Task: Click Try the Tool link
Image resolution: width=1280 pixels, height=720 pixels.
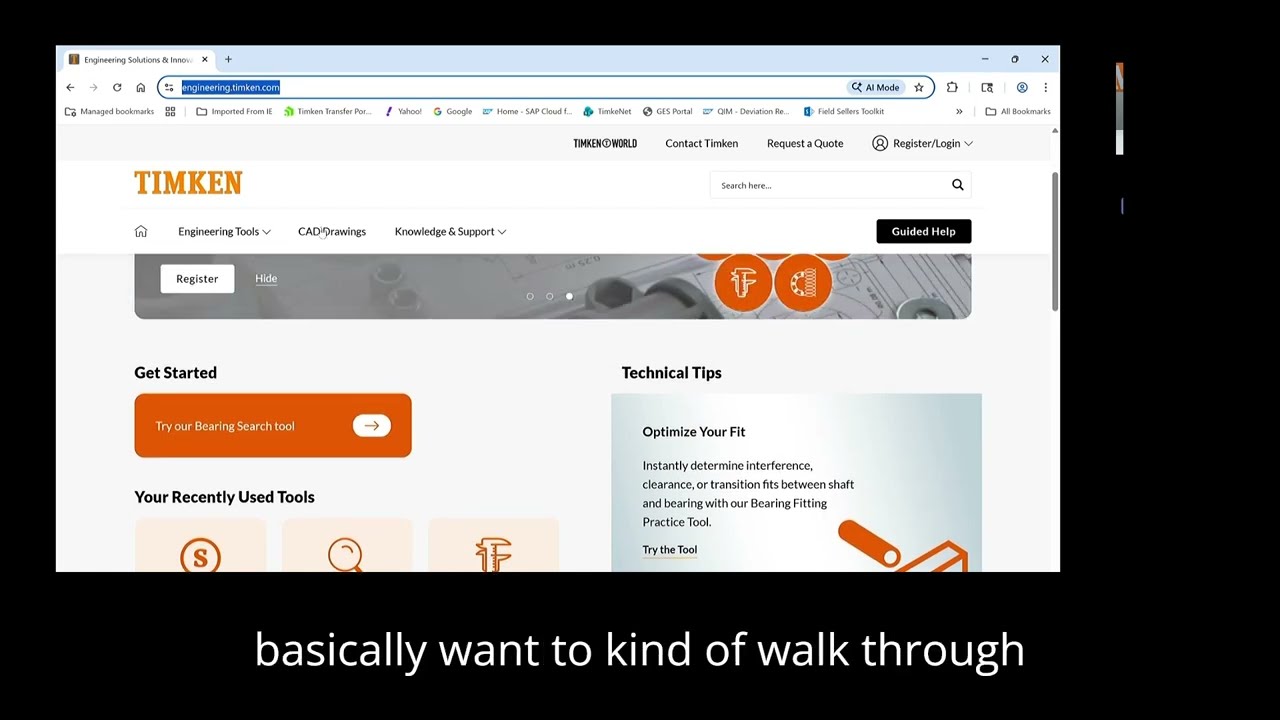Action: [x=670, y=549]
